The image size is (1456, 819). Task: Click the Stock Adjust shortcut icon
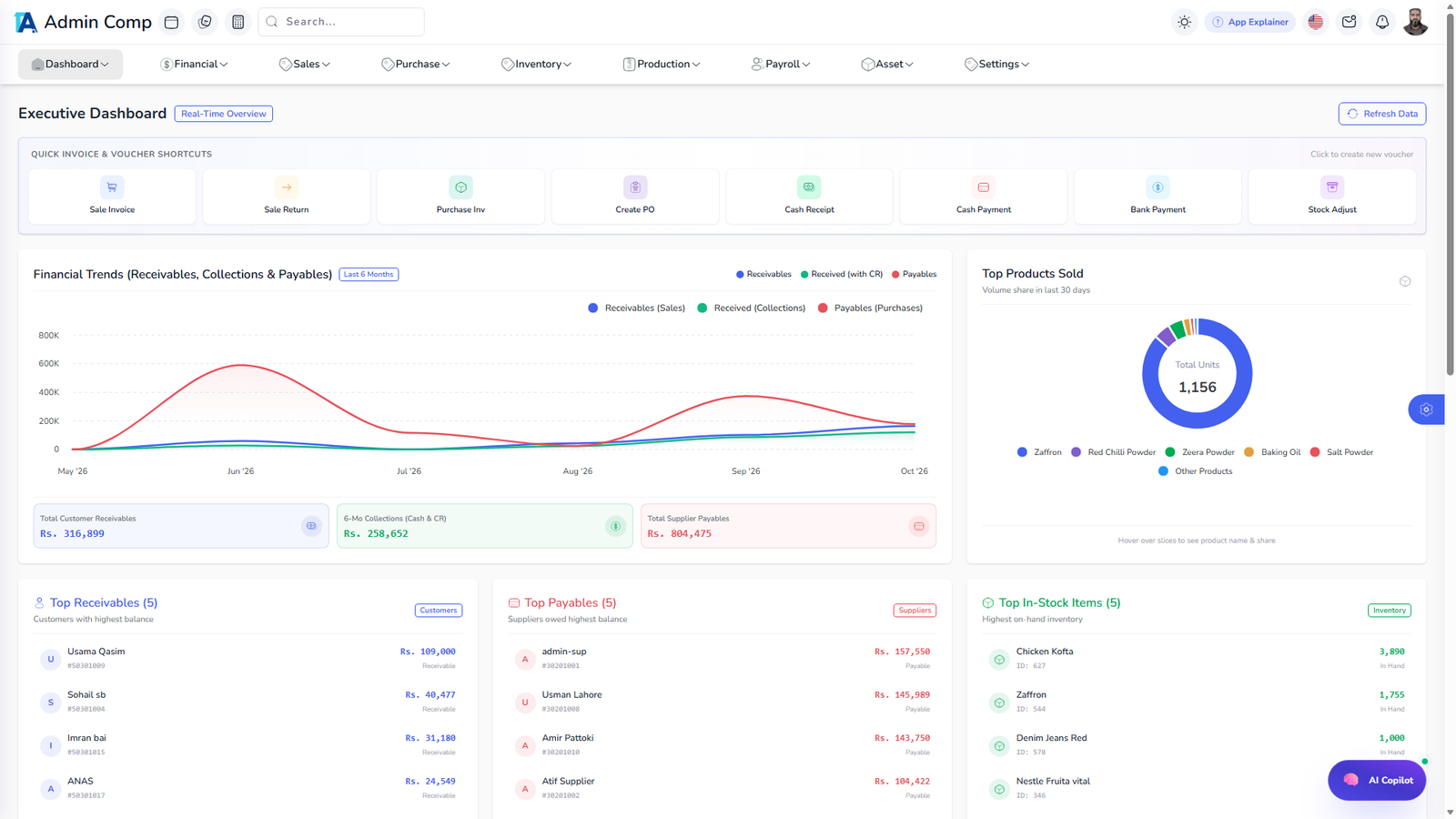click(x=1332, y=187)
